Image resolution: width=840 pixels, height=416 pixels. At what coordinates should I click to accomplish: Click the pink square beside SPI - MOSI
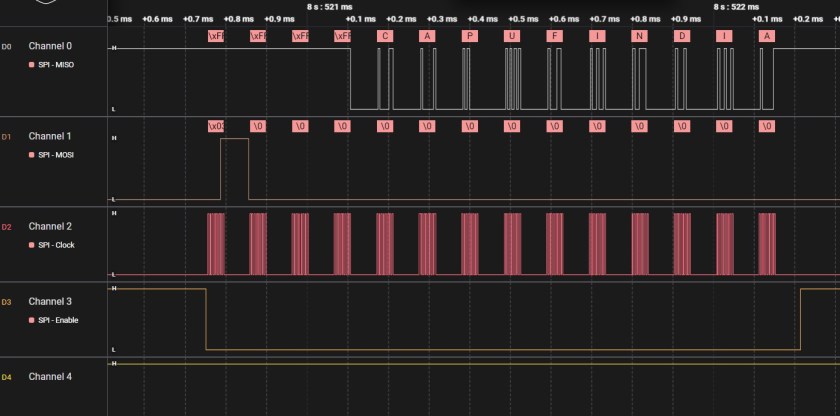[x=31, y=155]
